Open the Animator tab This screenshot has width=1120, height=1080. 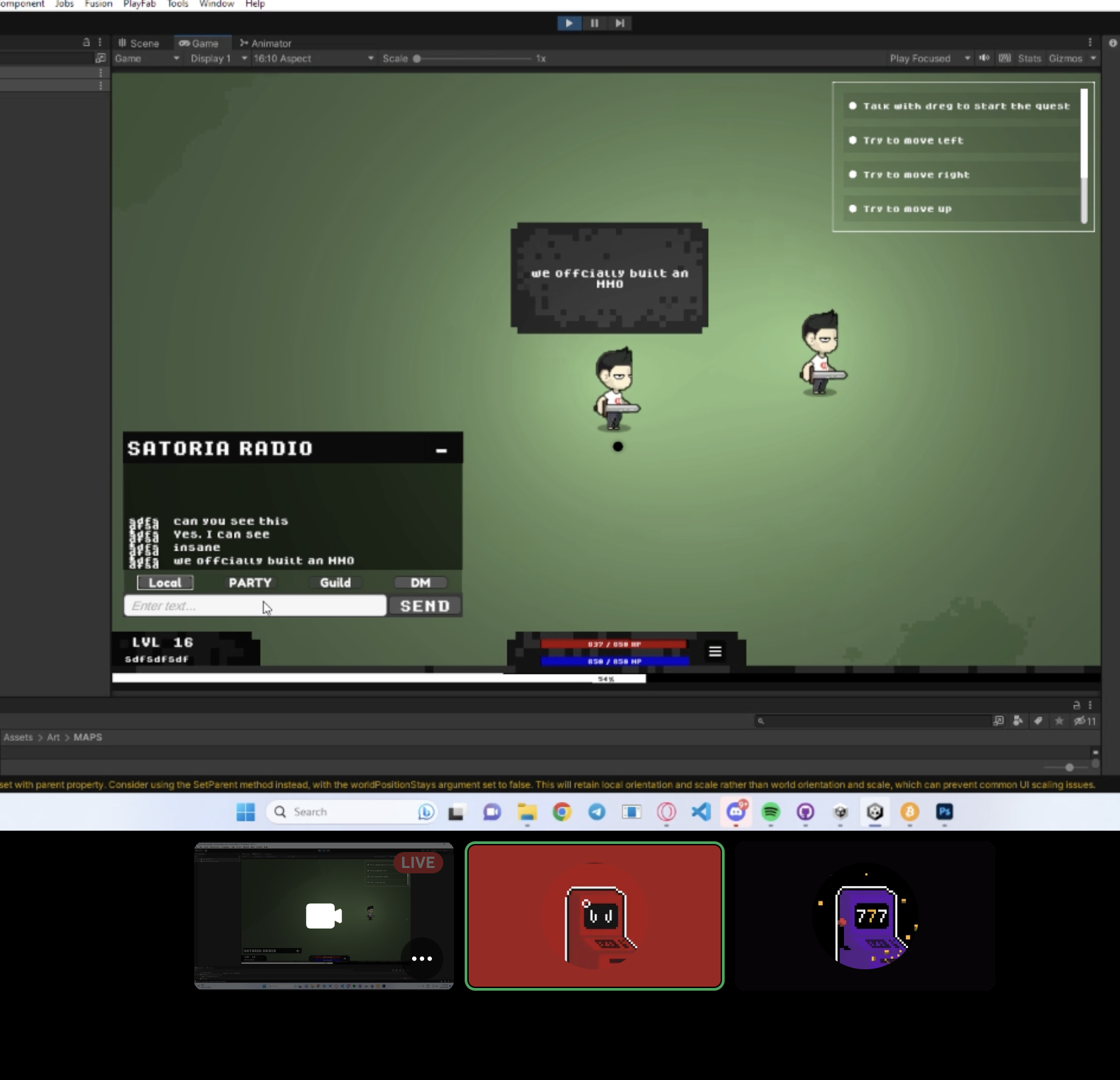coord(266,43)
